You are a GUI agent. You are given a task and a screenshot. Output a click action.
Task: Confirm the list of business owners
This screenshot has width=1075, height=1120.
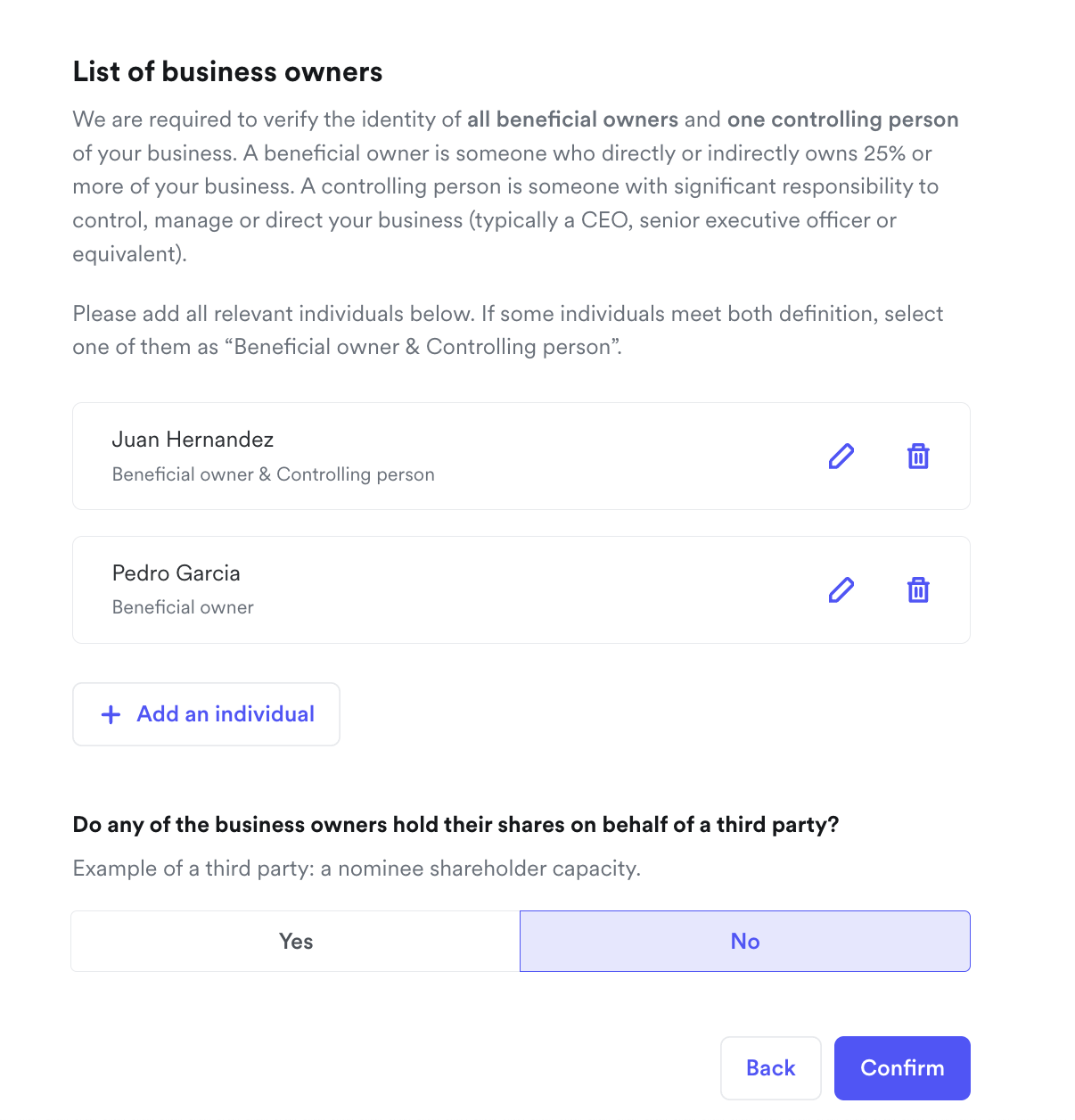[902, 1068]
